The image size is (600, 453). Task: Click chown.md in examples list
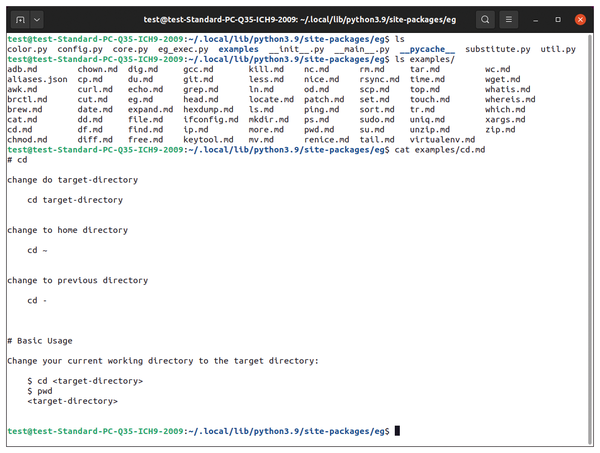pos(98,69)
